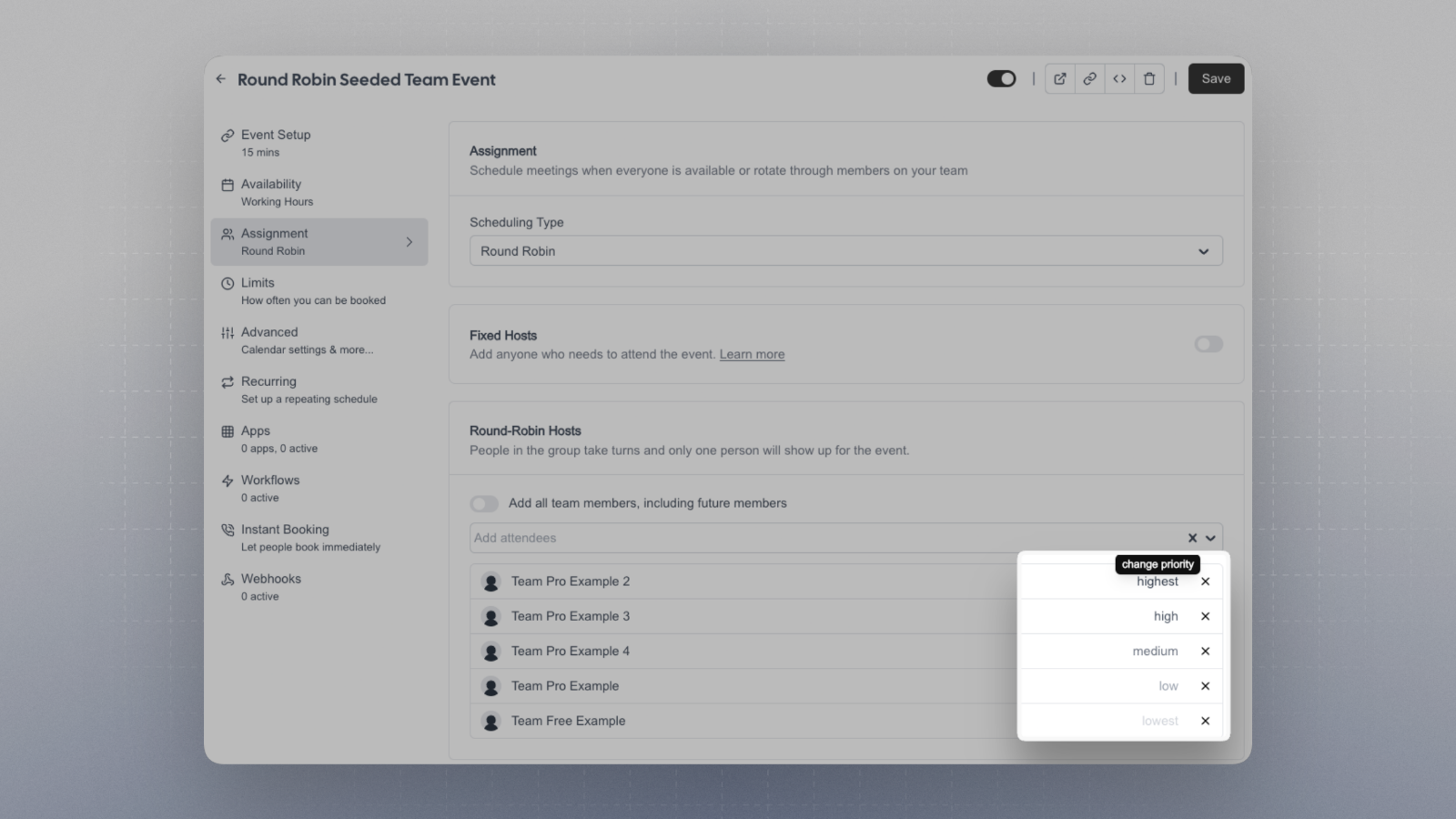Go back using the left arrow icon
This screenshot has width=1456, height=819.
click(220, 79)
